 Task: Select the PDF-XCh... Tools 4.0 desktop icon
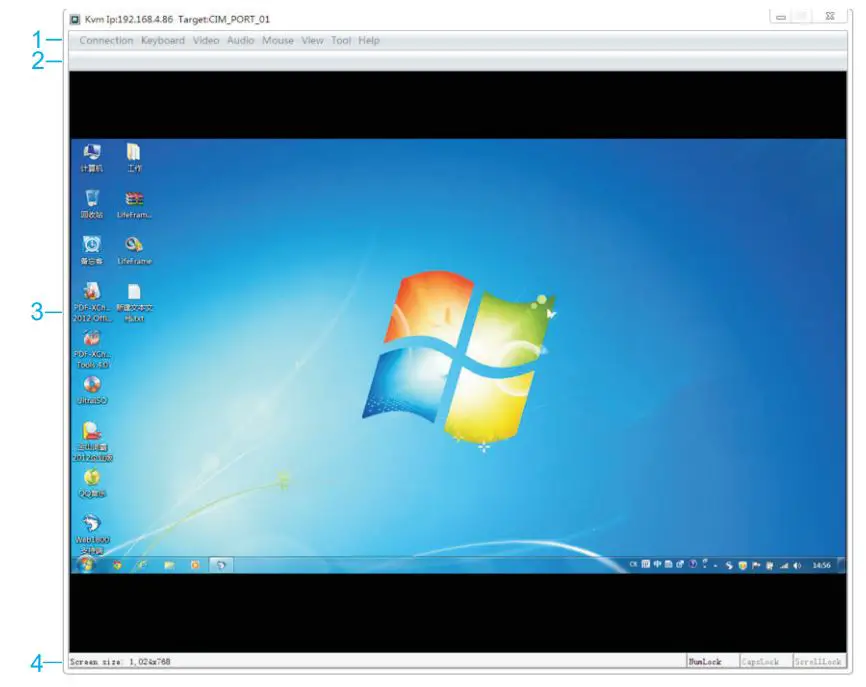92,350
